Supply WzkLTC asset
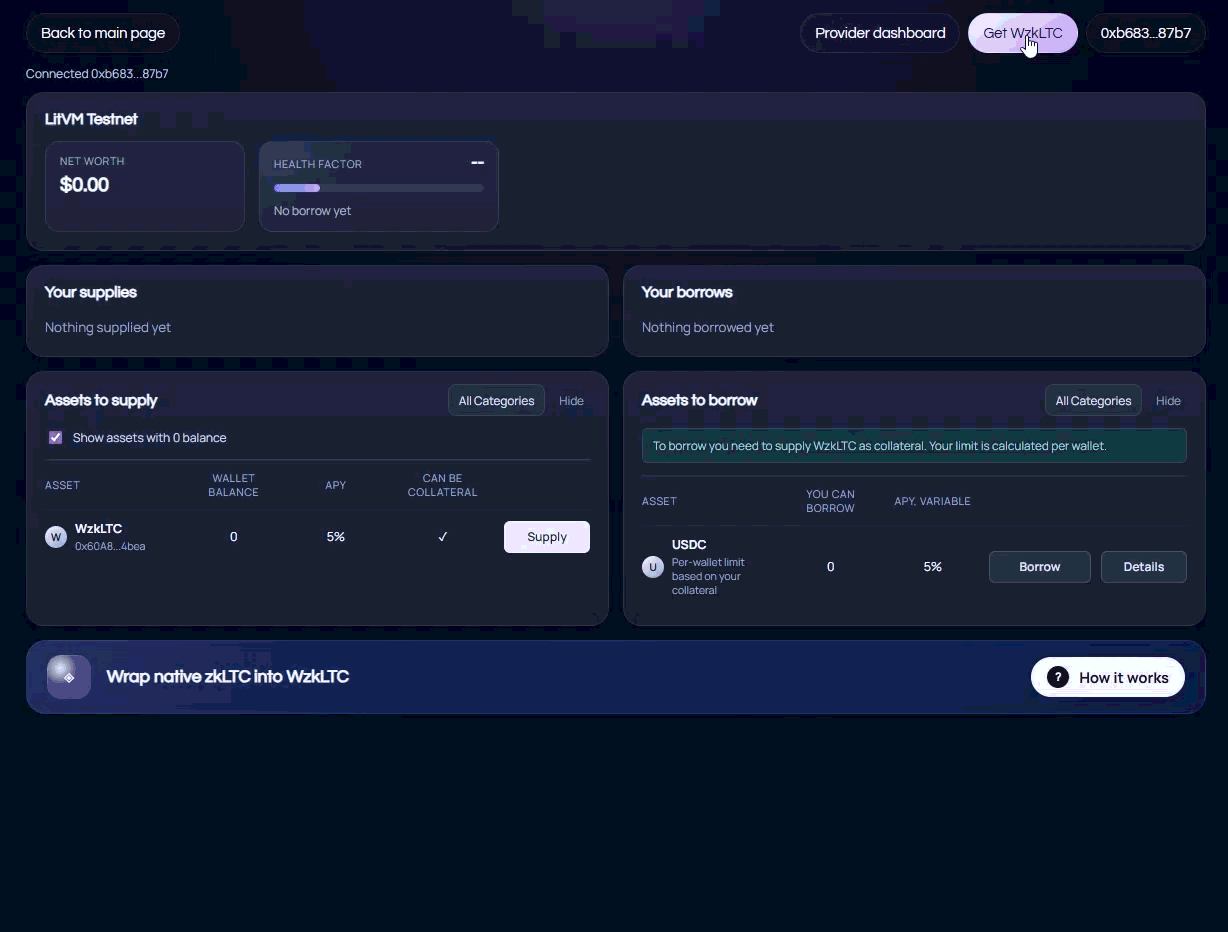 (546, 537)
